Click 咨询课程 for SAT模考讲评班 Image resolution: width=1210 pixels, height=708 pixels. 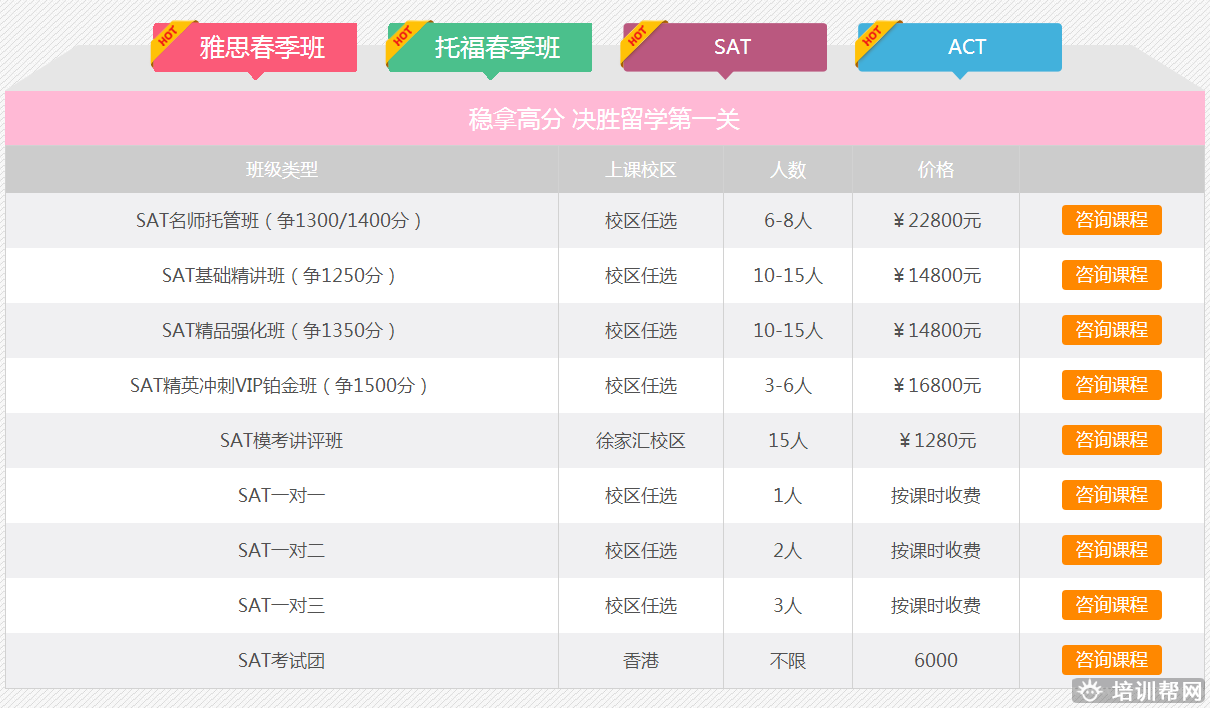1112,440
